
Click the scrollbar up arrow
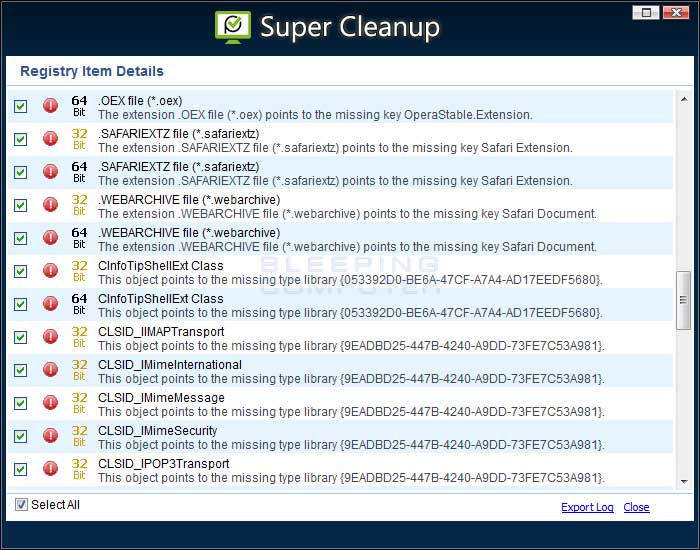(683, 100)
